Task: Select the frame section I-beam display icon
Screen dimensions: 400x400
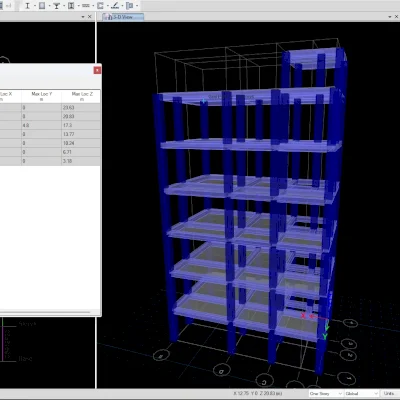Action: click(28, 5)
